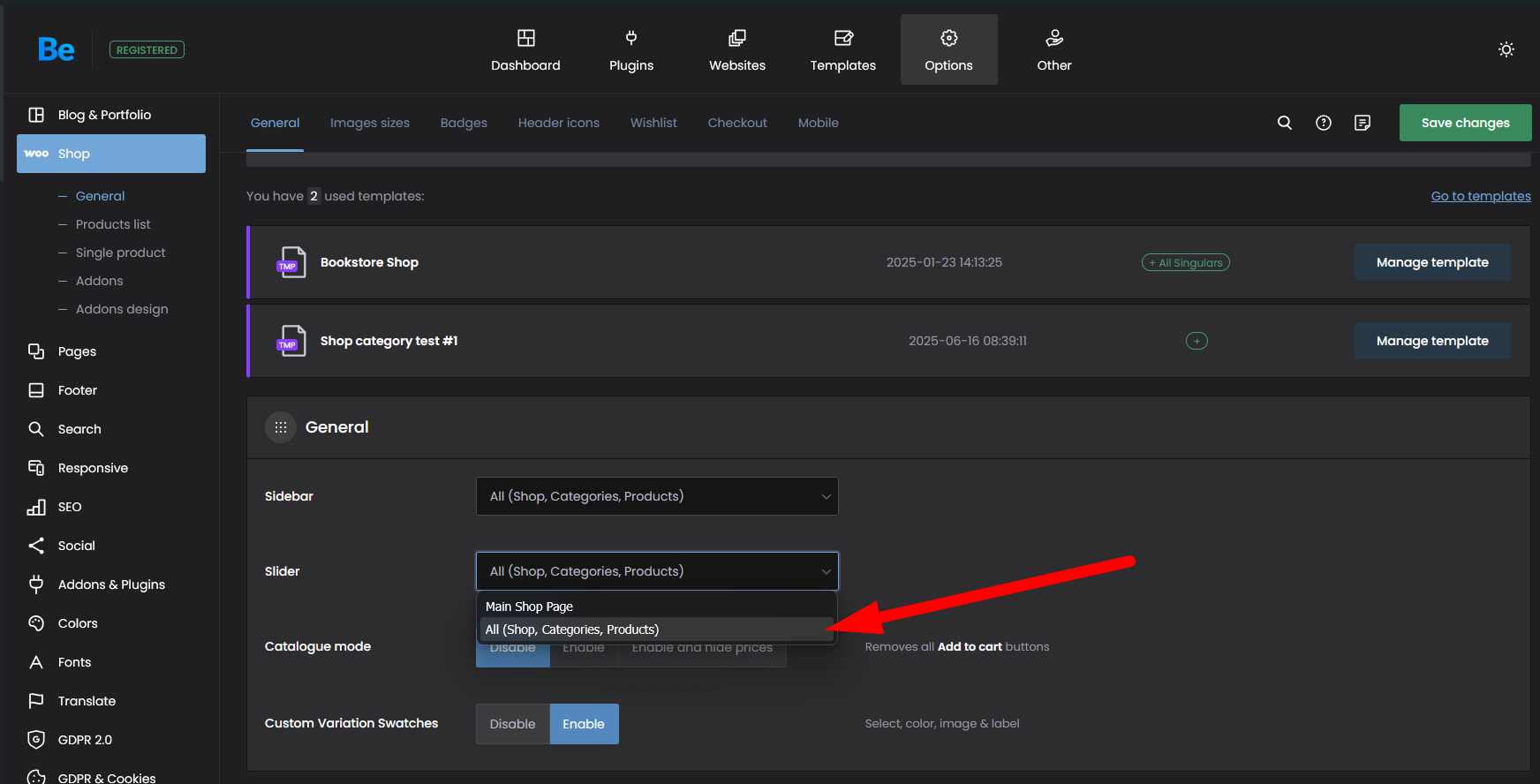Select 'All (Shop, Categories, Products)' in Slider list
The width and height of the screenshot is (1540, 784).
click(572, 629)
